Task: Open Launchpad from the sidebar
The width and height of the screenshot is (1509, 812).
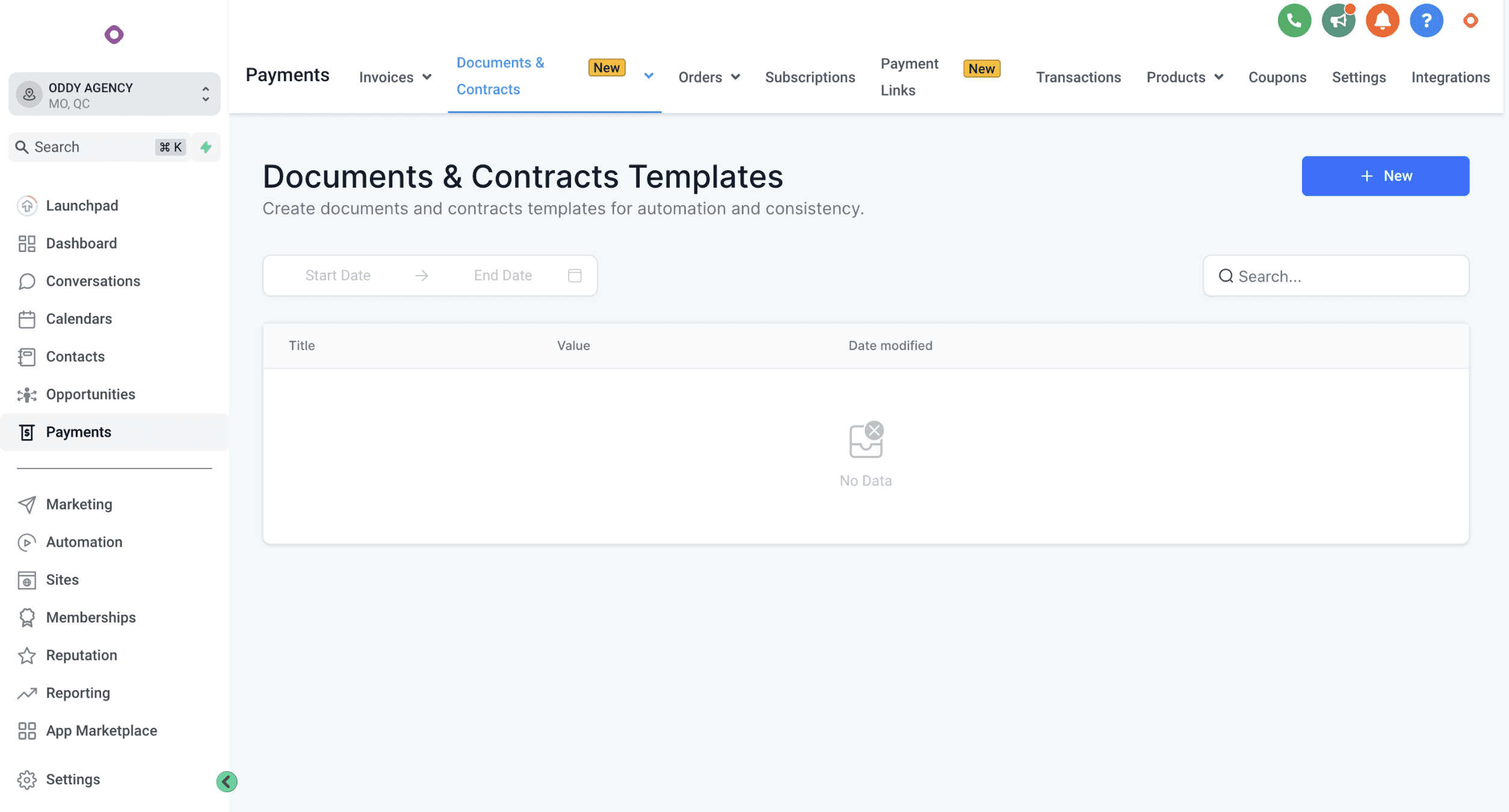Action: pos(82,206)
